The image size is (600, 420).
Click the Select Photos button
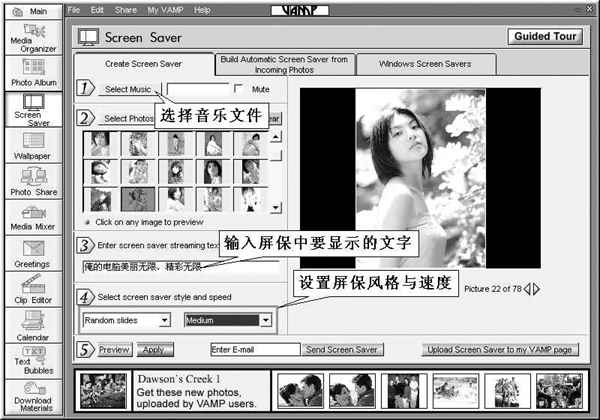(x=129, y=119)
